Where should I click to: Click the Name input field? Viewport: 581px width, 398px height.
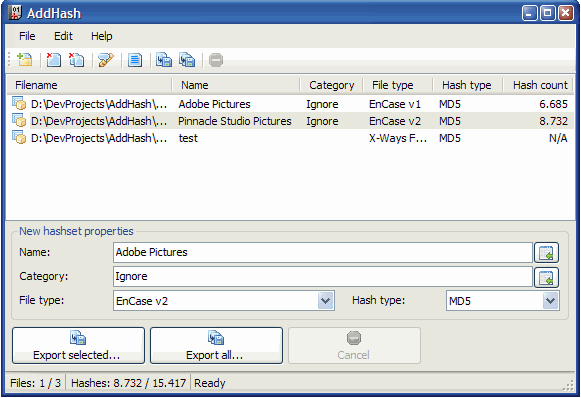click(323, 253)
